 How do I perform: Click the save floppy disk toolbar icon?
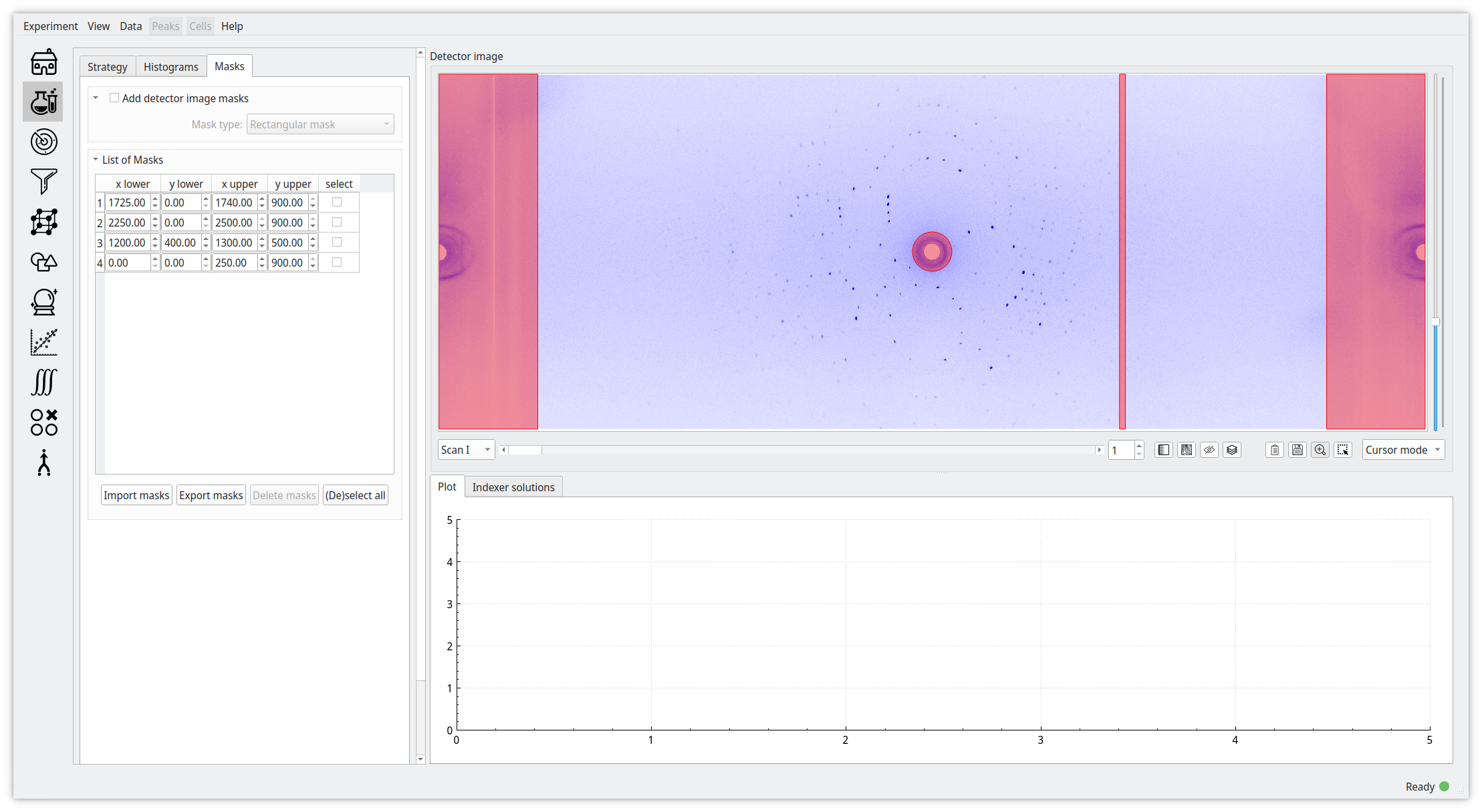(1297, 450)
